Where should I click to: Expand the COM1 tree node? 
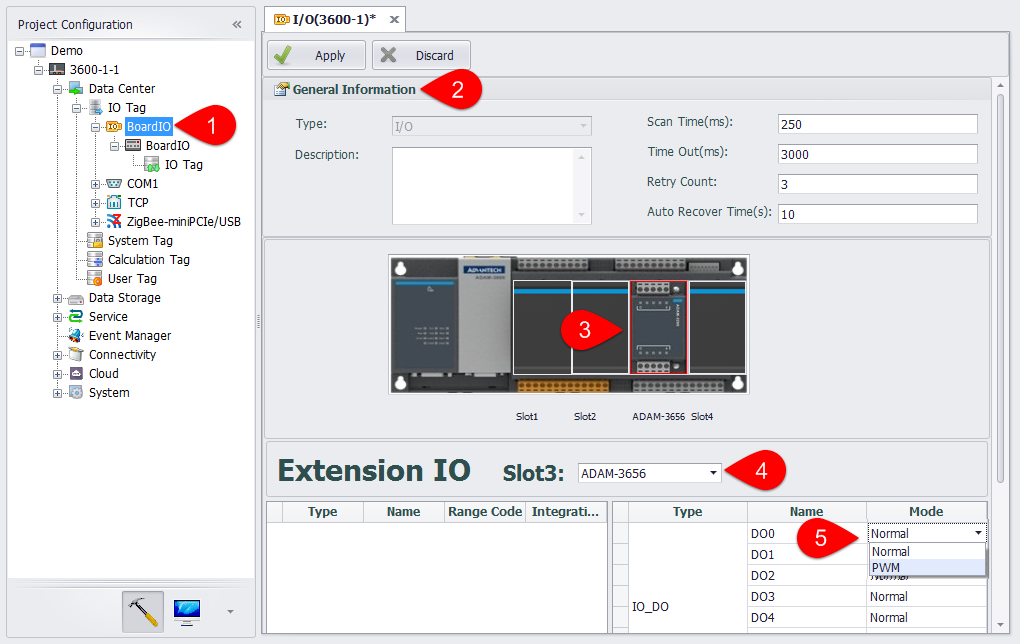(x=96, y=184)
